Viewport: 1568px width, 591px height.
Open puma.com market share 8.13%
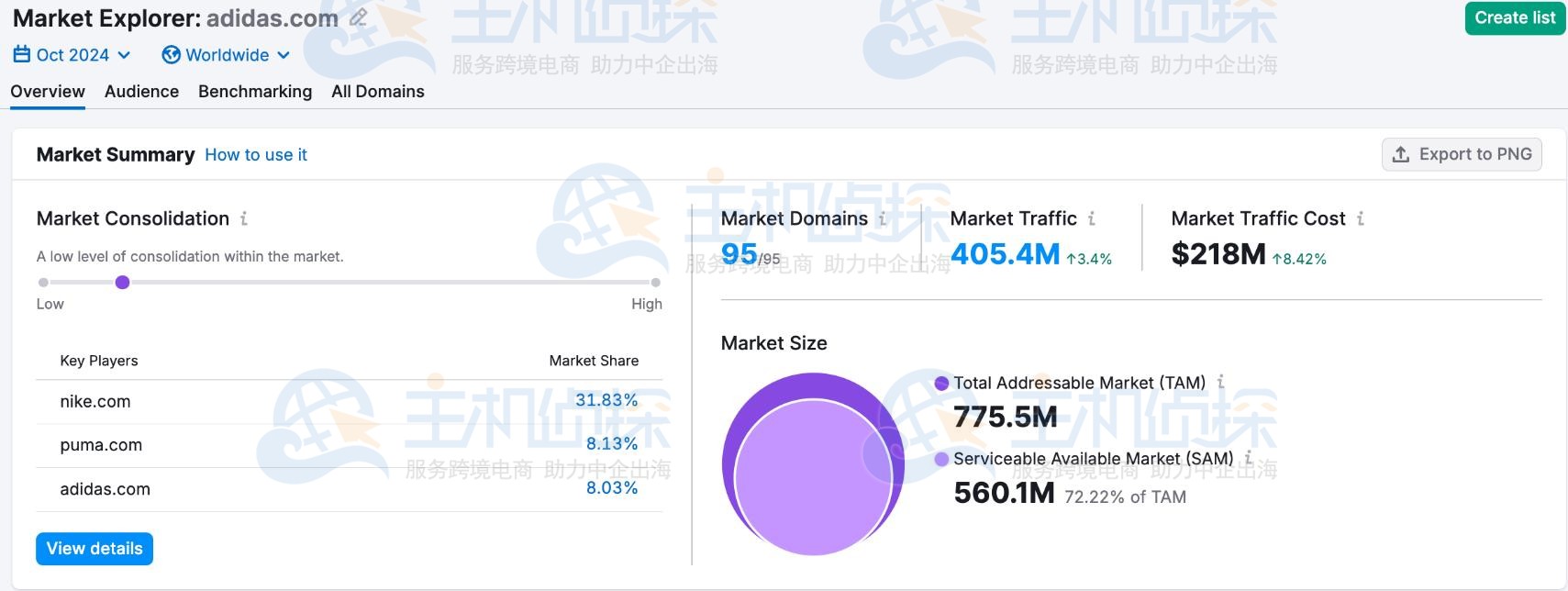point(612,443)
